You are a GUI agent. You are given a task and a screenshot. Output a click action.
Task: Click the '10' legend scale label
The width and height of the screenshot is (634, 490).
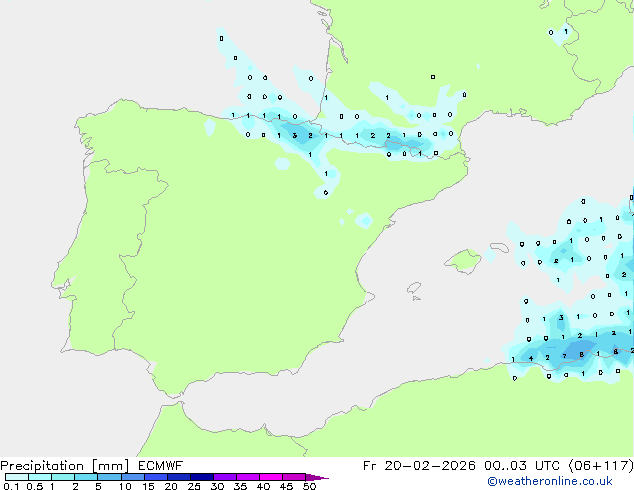(x=125, y=486)
